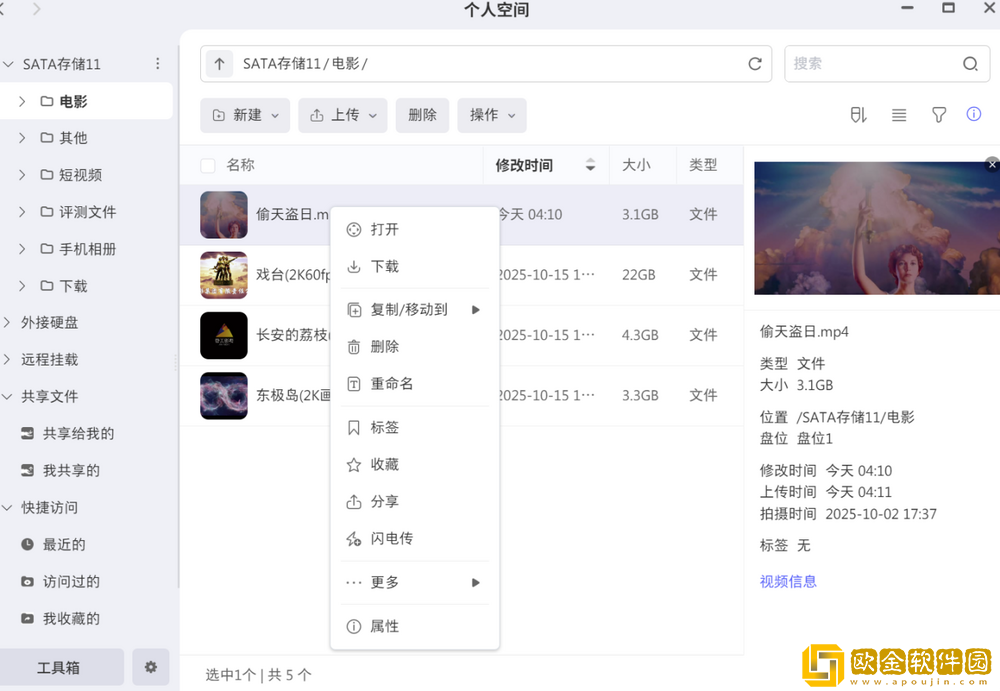
Task: Navigate up using the parent folder arrow
Action: tap(218, 63)
